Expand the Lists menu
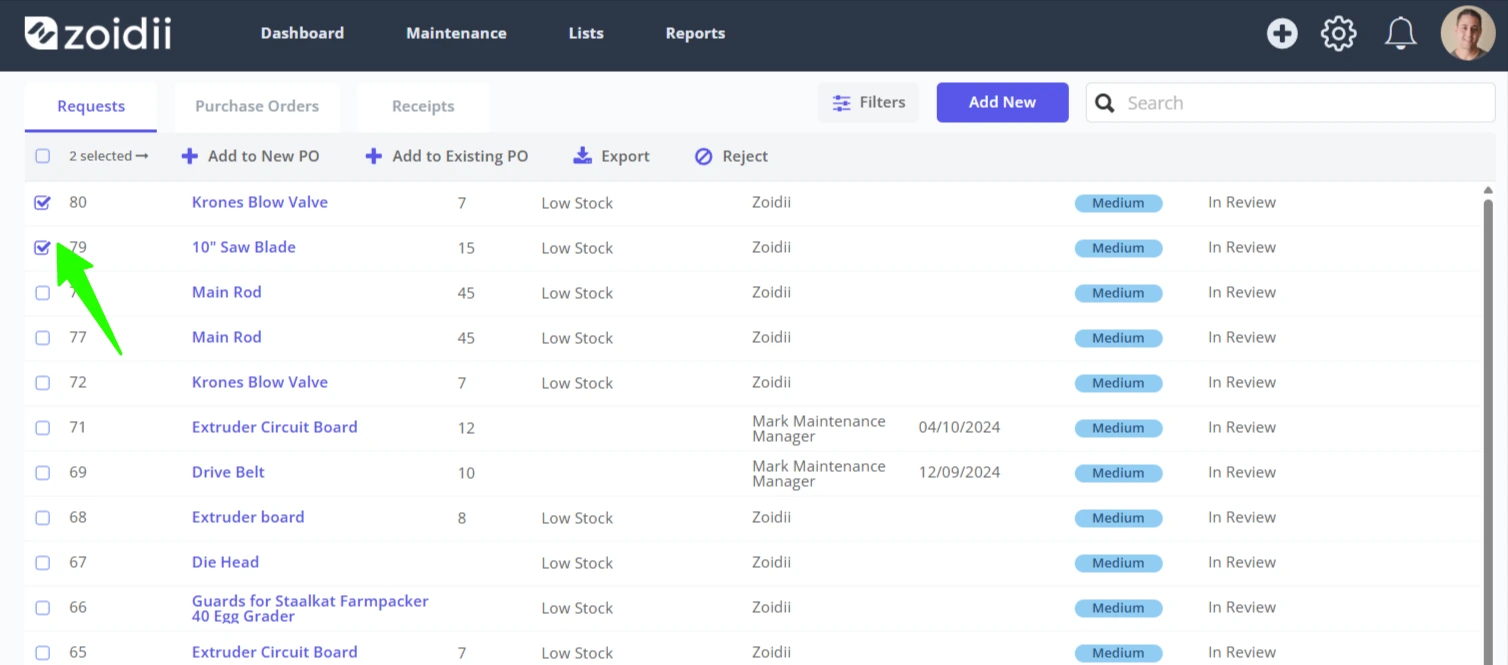Viewport: 1508px width, 665px height. (x=586, y=33)
